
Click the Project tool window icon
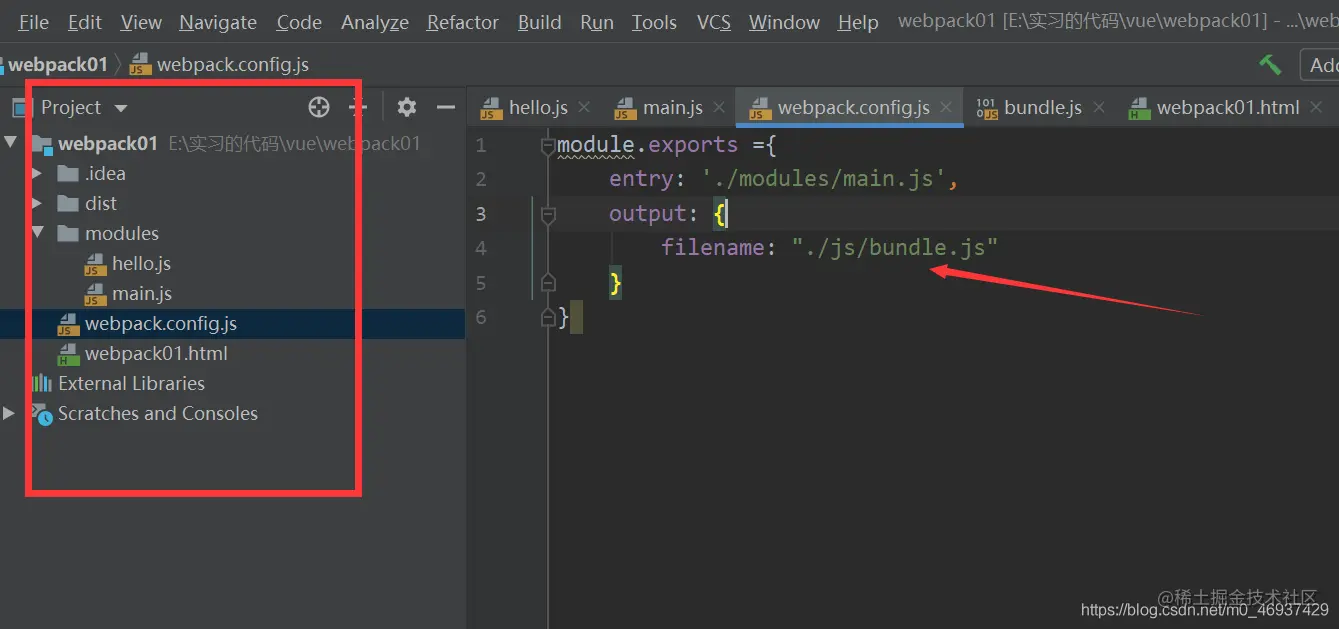pyautogui.click(x=21, y=107)
